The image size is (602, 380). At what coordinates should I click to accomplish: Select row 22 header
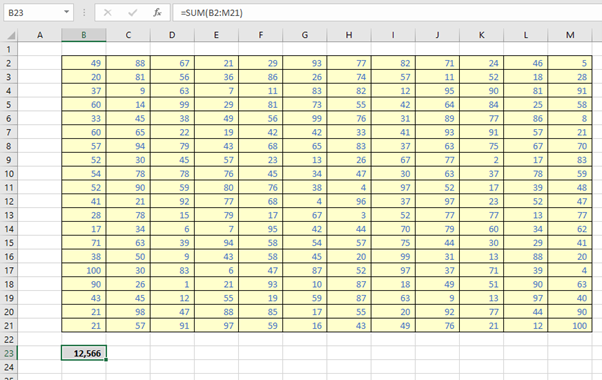click(x=9, y=339)
